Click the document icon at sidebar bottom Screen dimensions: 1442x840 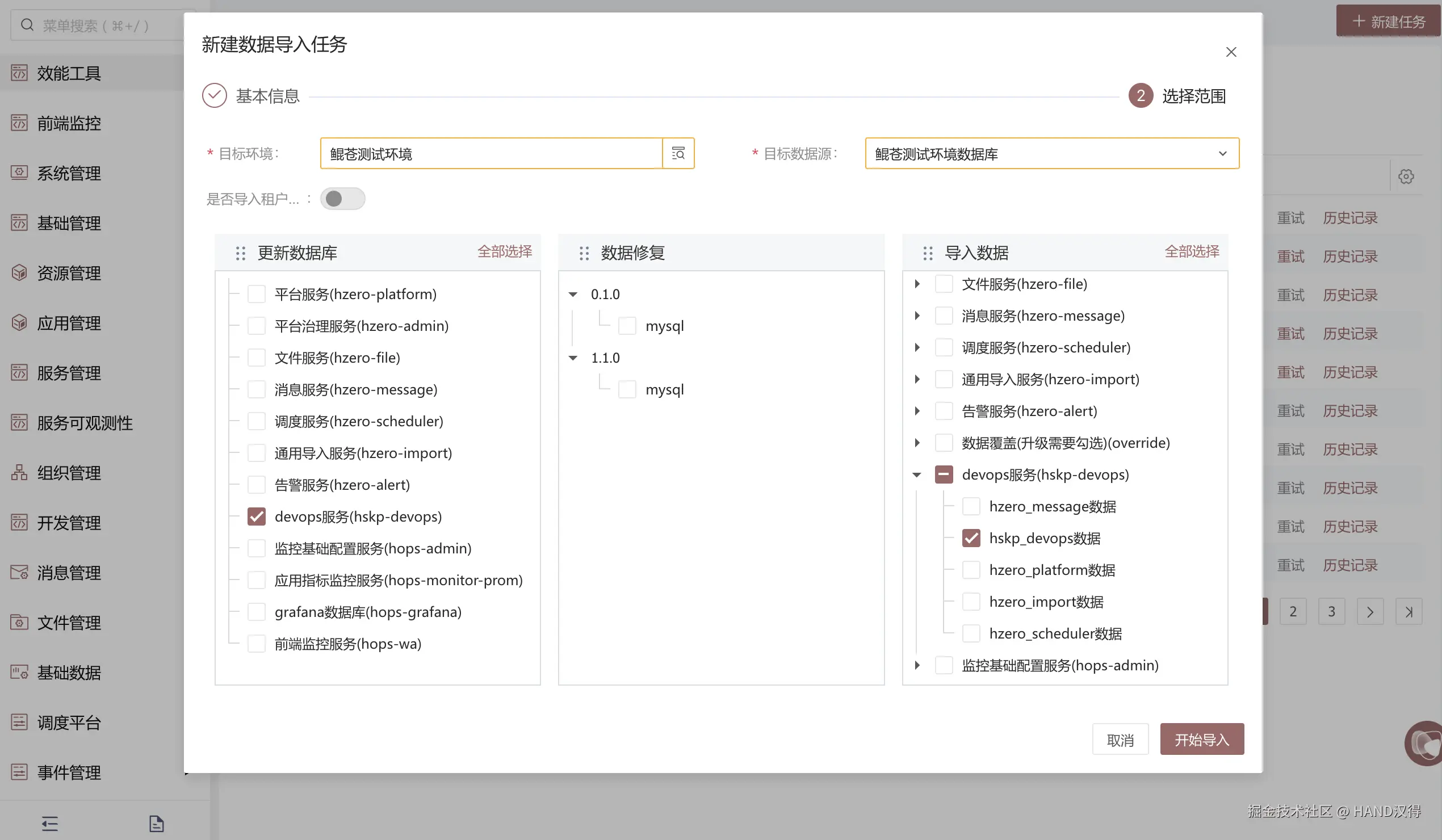tap(156, 824)
